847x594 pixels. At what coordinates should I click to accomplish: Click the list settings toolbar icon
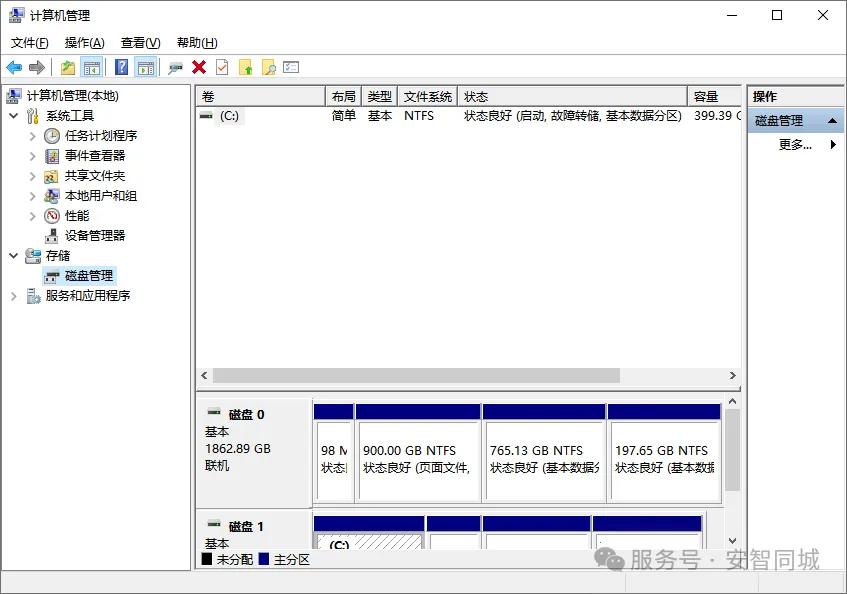click(x=291, y=68)
